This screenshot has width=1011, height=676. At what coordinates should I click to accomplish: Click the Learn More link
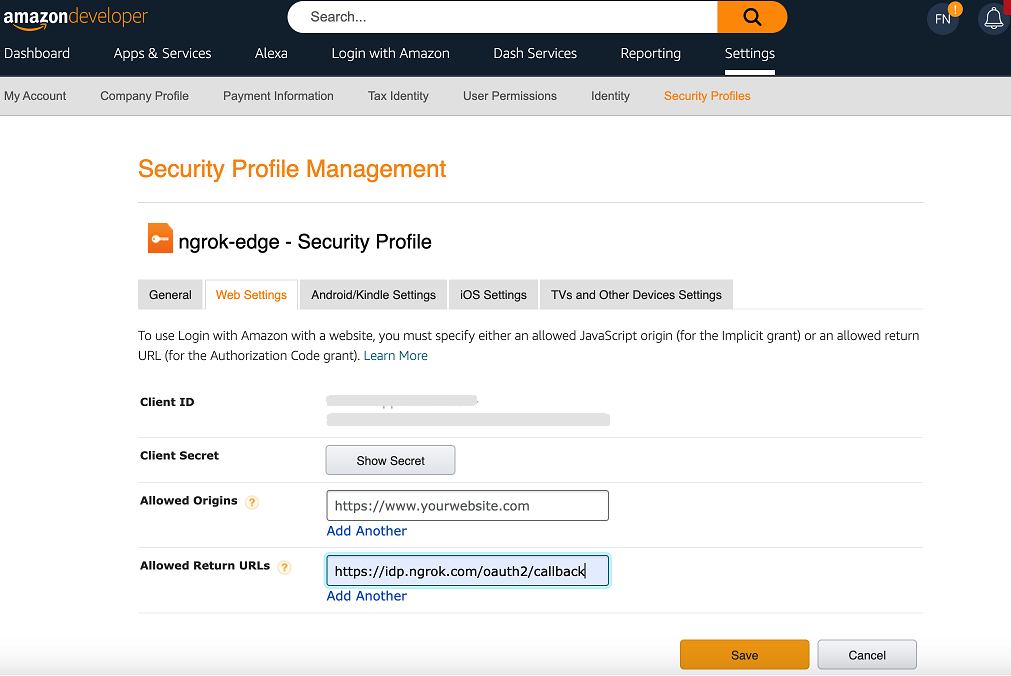tap(395, 356)
